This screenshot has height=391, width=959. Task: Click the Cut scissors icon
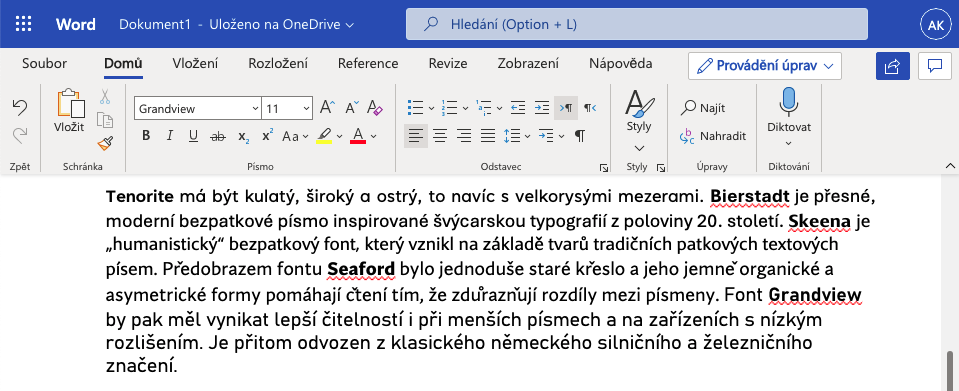coord(105,96)
